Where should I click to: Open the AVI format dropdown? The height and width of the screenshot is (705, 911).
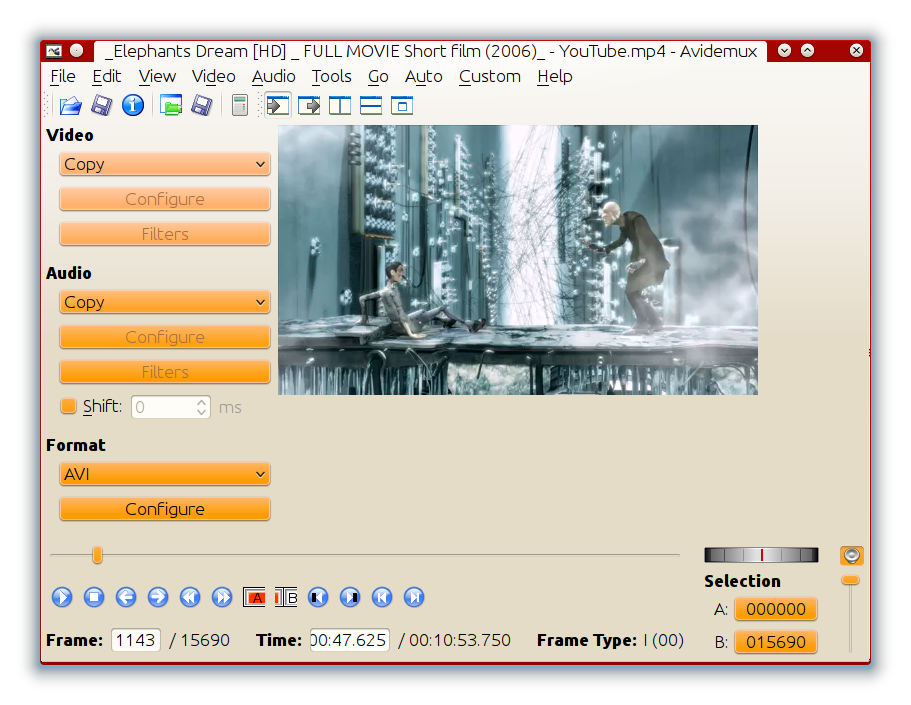164,474
